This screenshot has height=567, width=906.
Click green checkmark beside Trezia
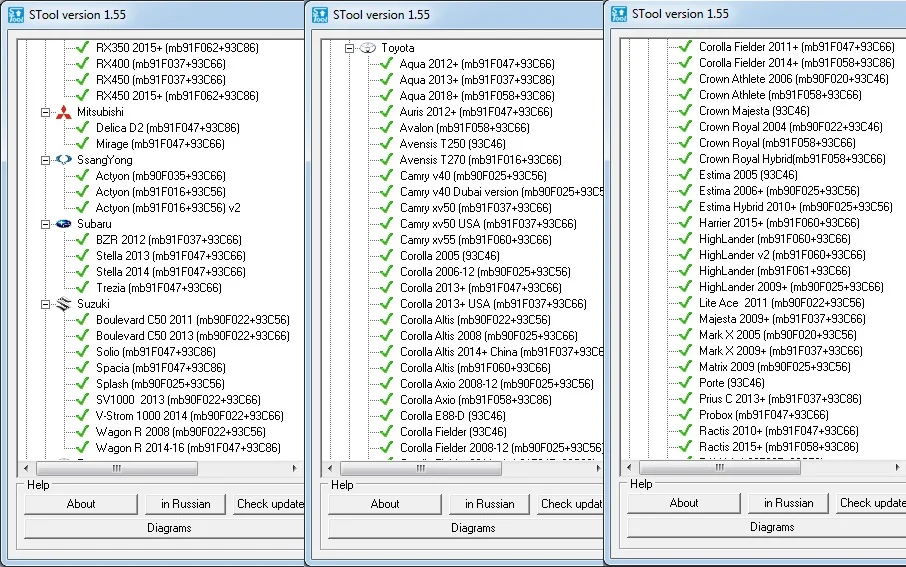[83, 287]
